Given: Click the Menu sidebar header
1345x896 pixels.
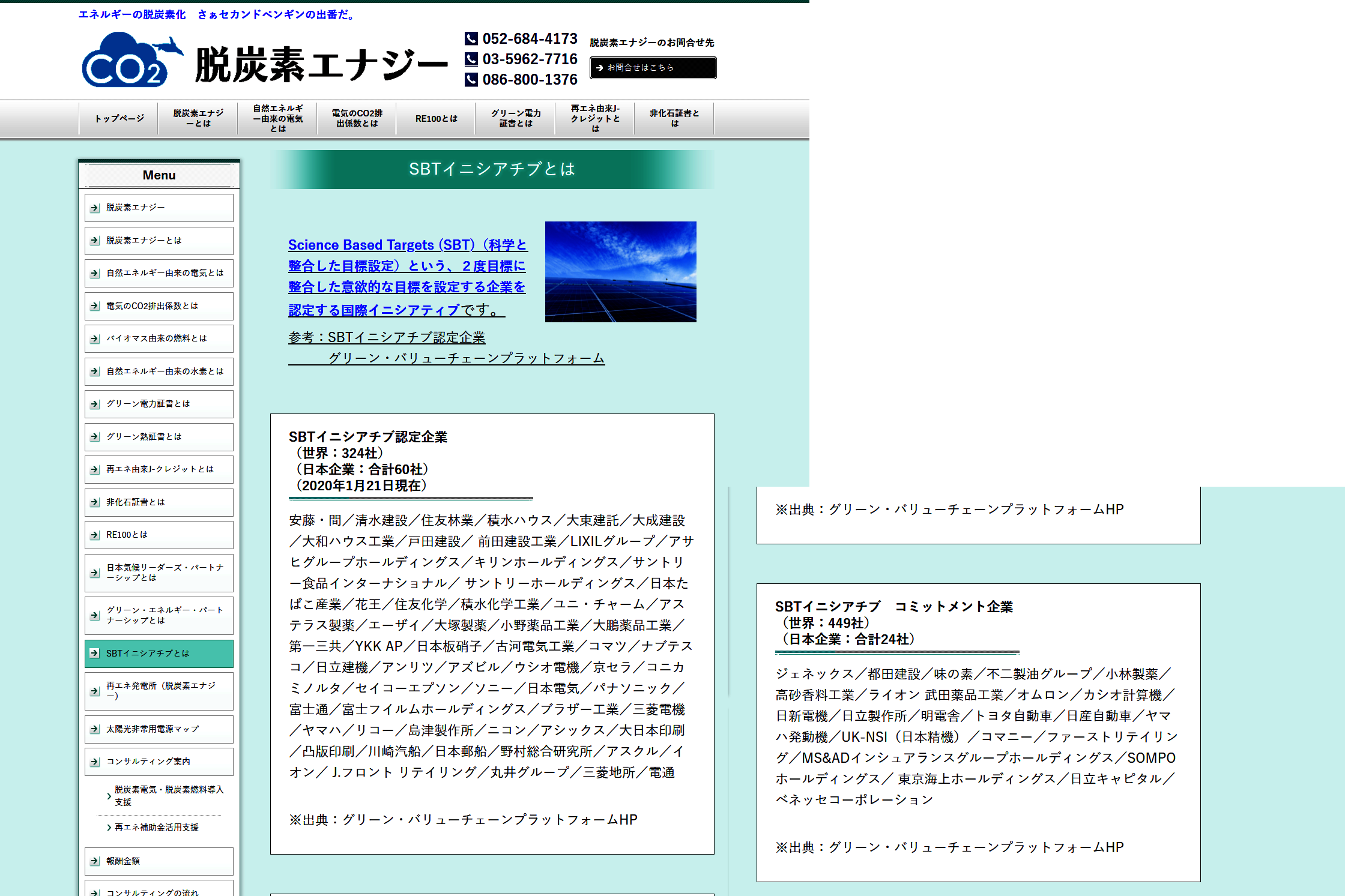Looking at the screenshot, I should 159,175.
